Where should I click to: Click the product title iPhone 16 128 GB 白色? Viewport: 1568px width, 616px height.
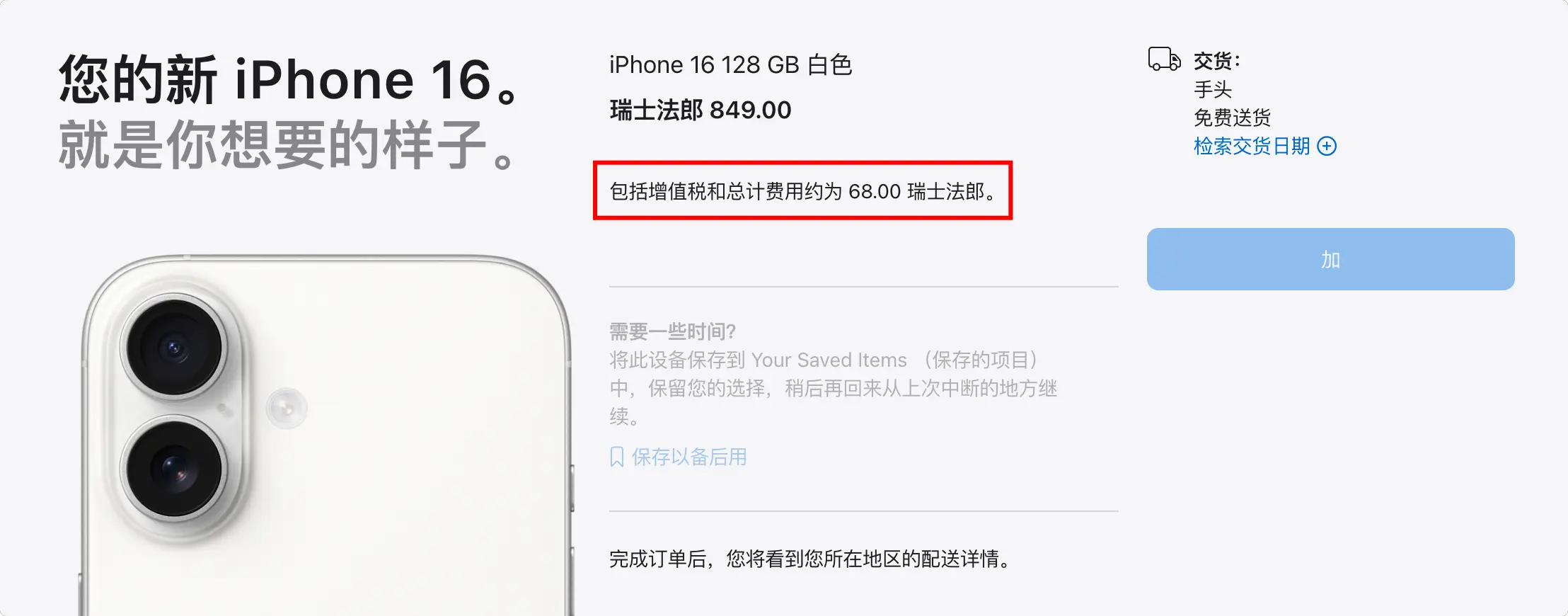coord(731,65)
